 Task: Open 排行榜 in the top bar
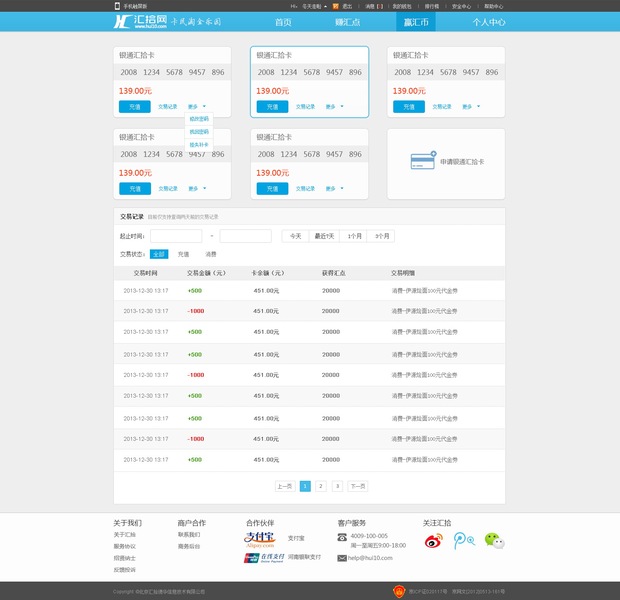[x=431, y=6]
